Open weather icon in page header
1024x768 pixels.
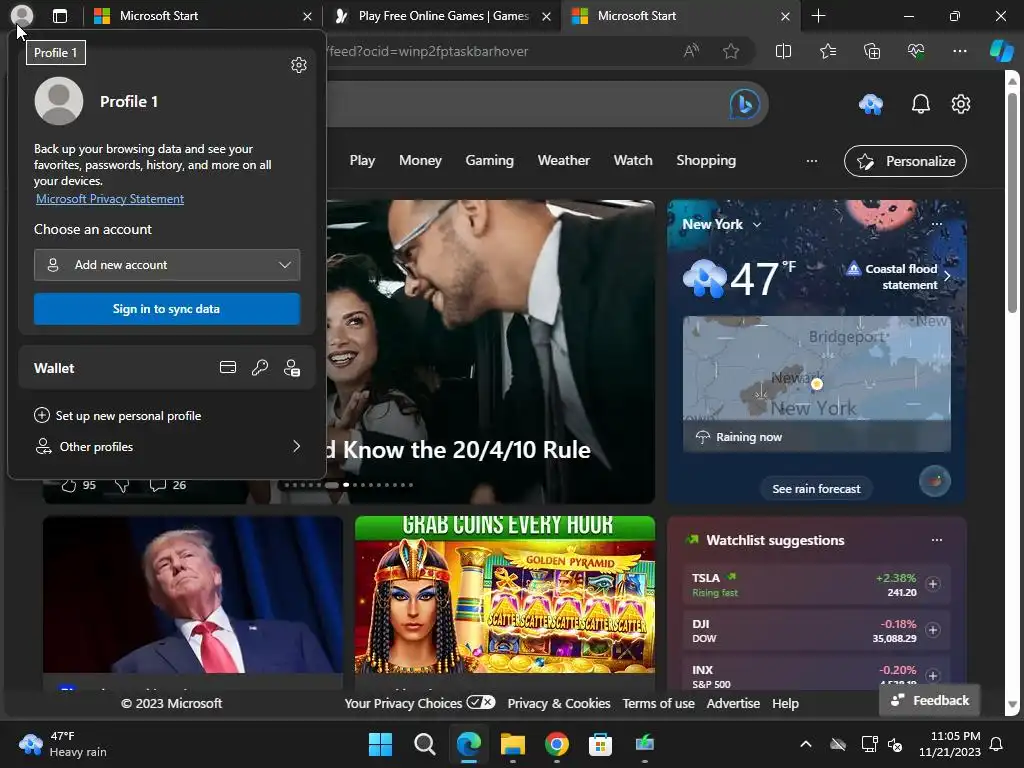(x=871, y=104)
